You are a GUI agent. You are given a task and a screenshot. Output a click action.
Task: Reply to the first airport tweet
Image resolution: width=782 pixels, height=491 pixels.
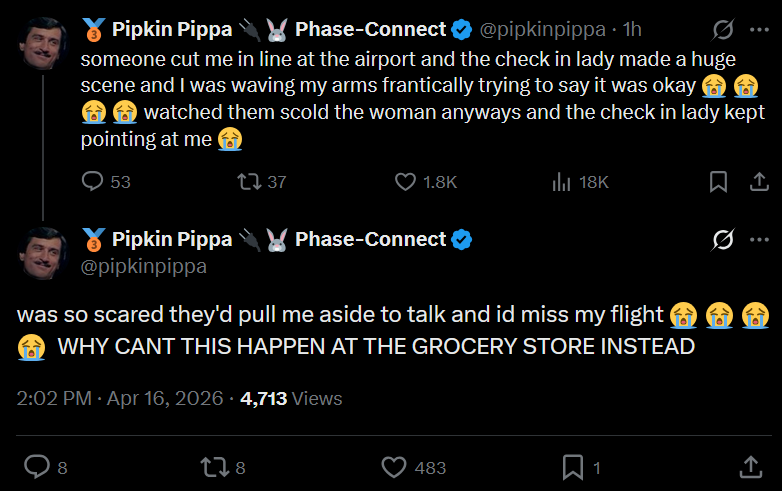(x=93, y=182)
